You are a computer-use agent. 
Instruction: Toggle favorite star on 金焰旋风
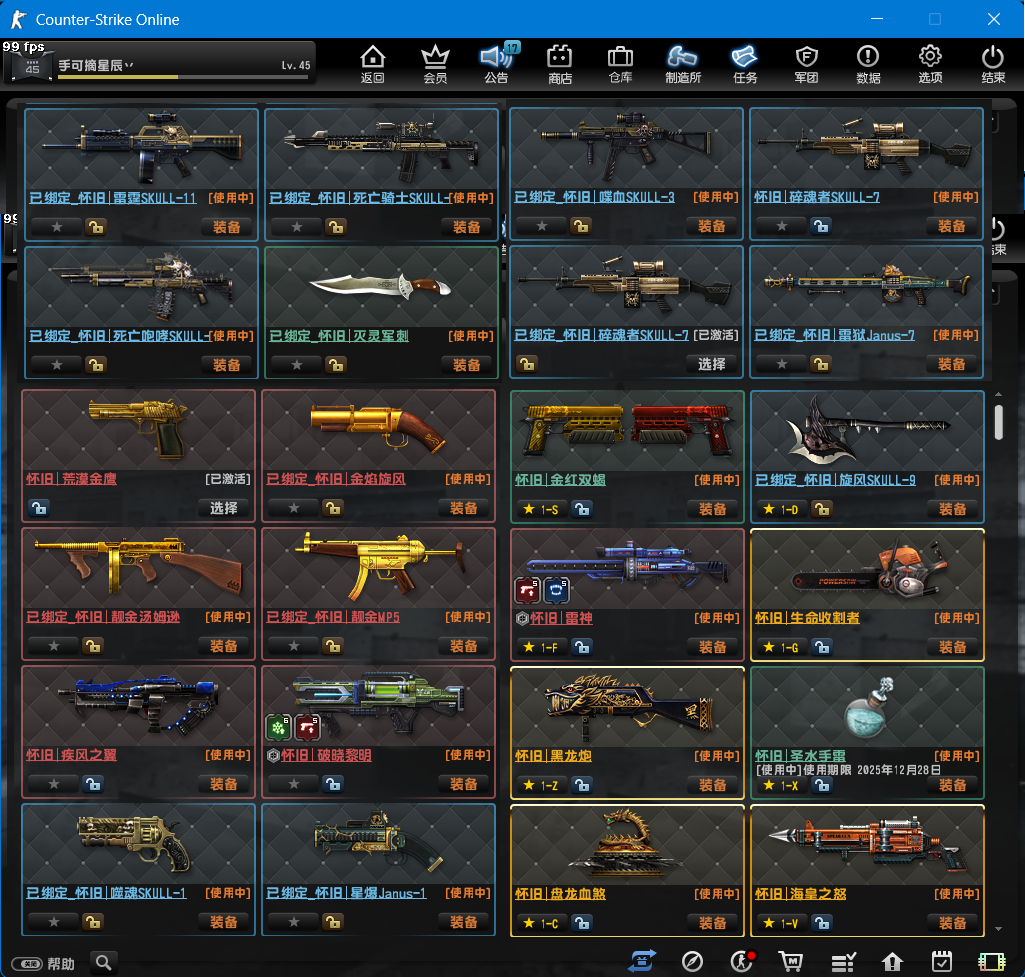(294, 508)
